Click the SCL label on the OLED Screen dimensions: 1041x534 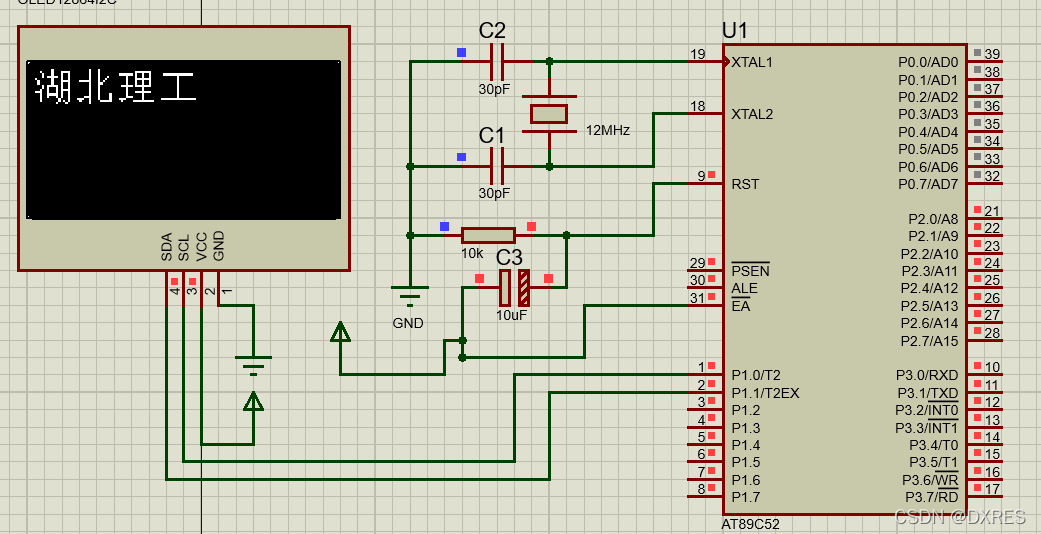point(184,246)
